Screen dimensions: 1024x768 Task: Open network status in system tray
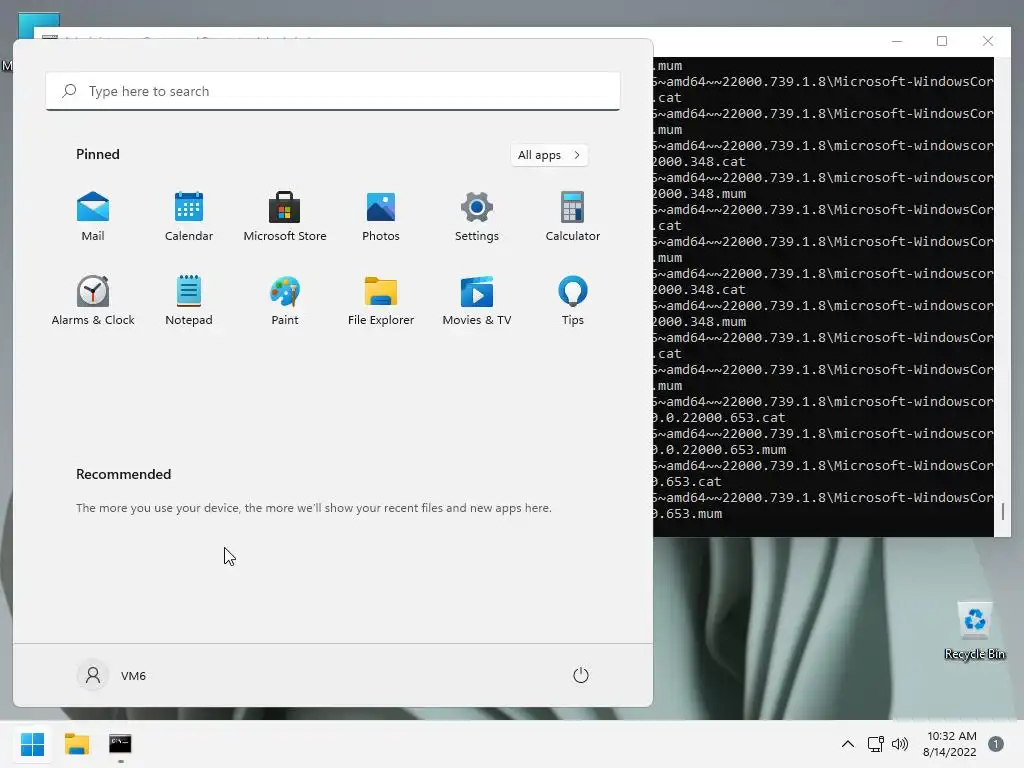876,744
